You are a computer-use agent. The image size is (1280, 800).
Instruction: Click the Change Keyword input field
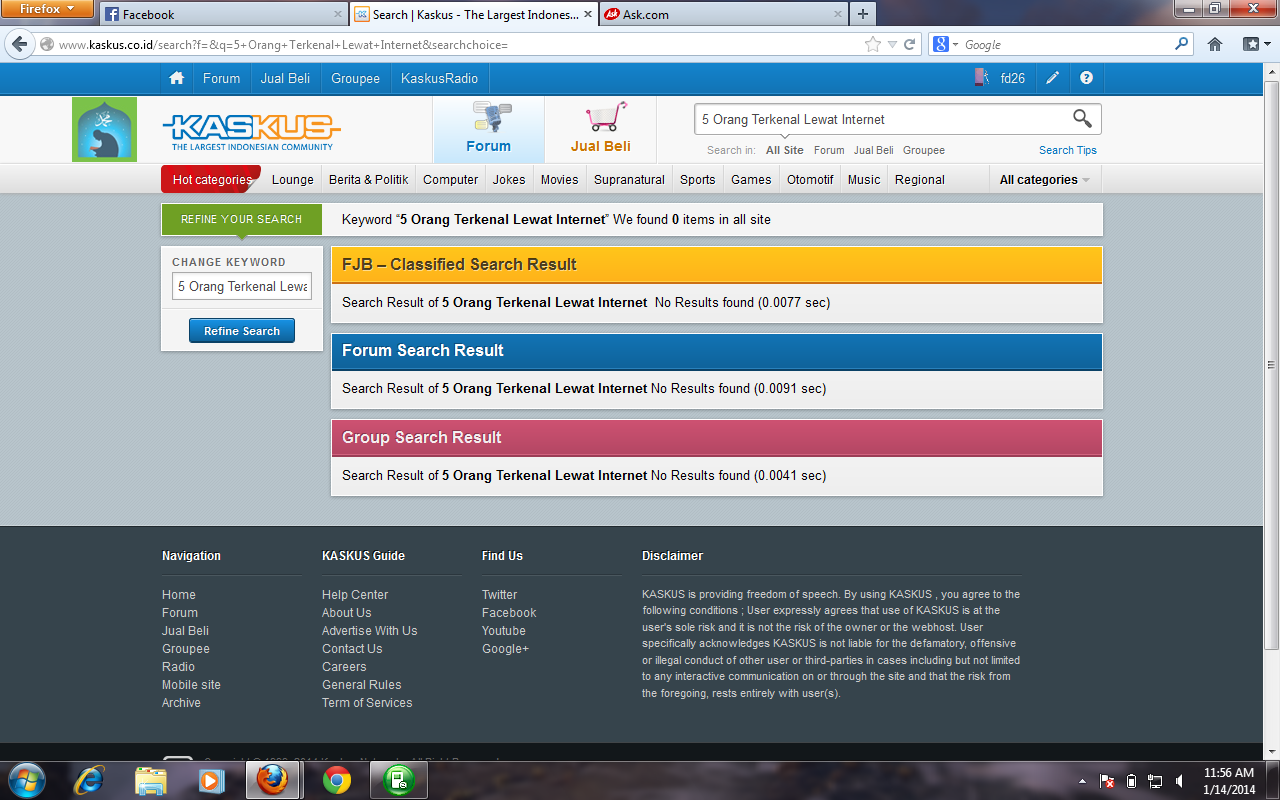(242, 286)
